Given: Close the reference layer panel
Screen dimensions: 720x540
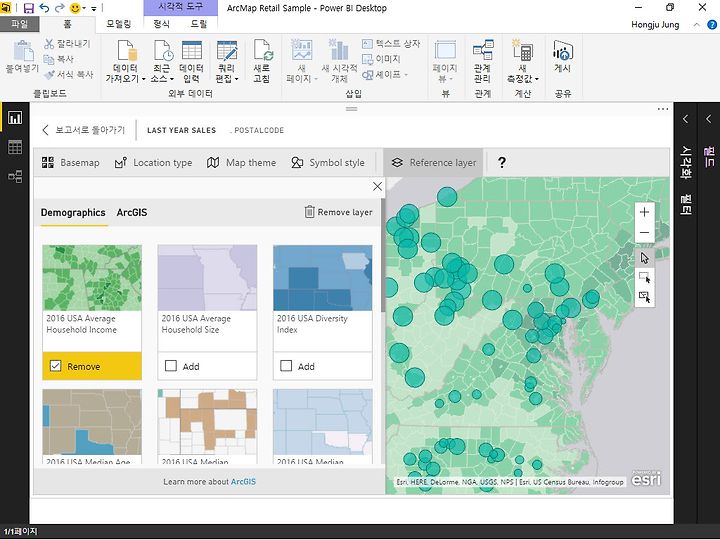Looking at the screenshot, I should pos(377,186).
